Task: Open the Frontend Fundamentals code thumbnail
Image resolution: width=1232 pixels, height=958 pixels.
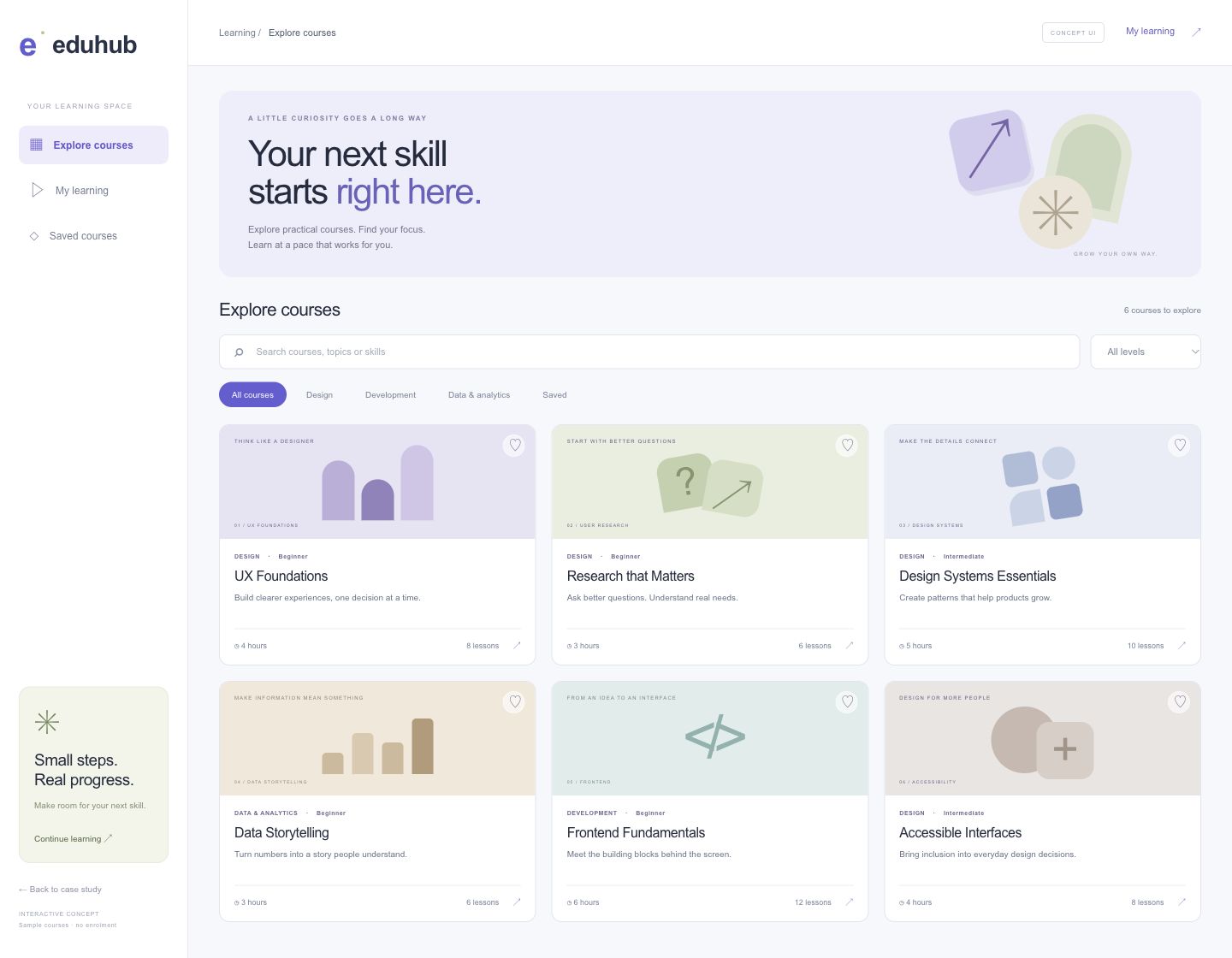Action: click(x=710, y=738)
